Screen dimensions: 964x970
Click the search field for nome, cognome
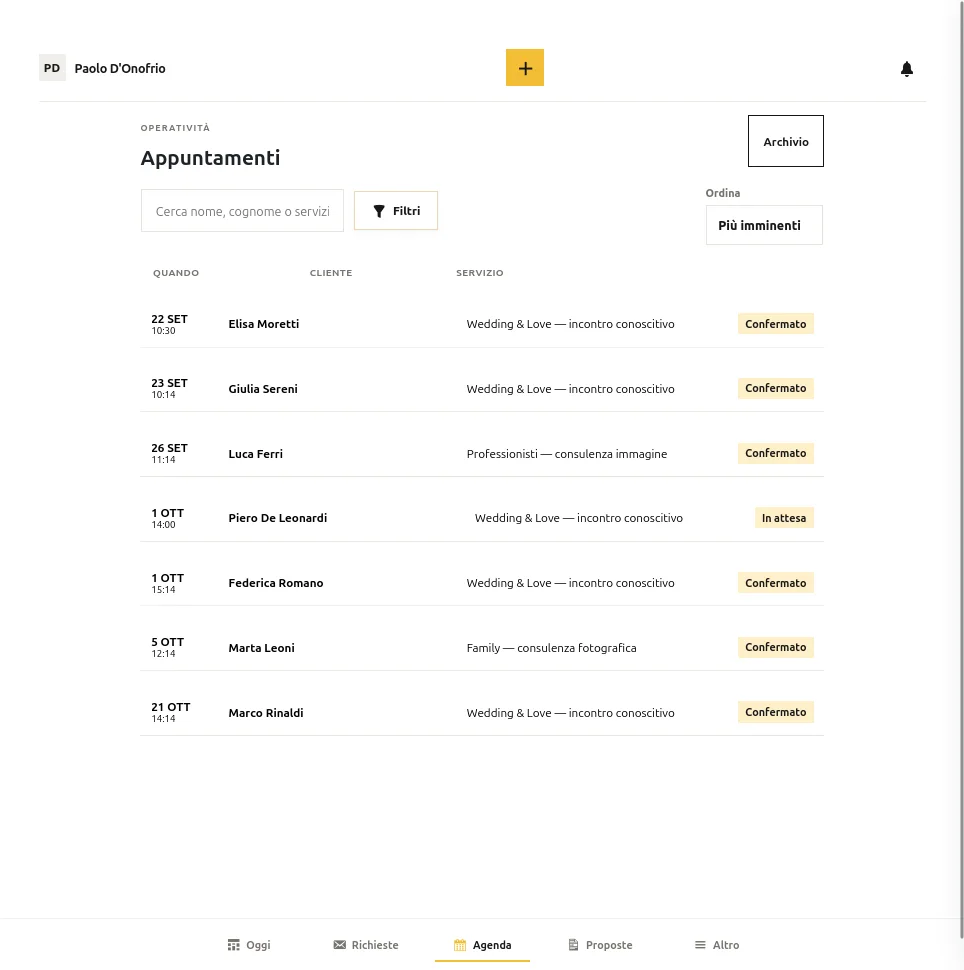click(x=243, y=211)
